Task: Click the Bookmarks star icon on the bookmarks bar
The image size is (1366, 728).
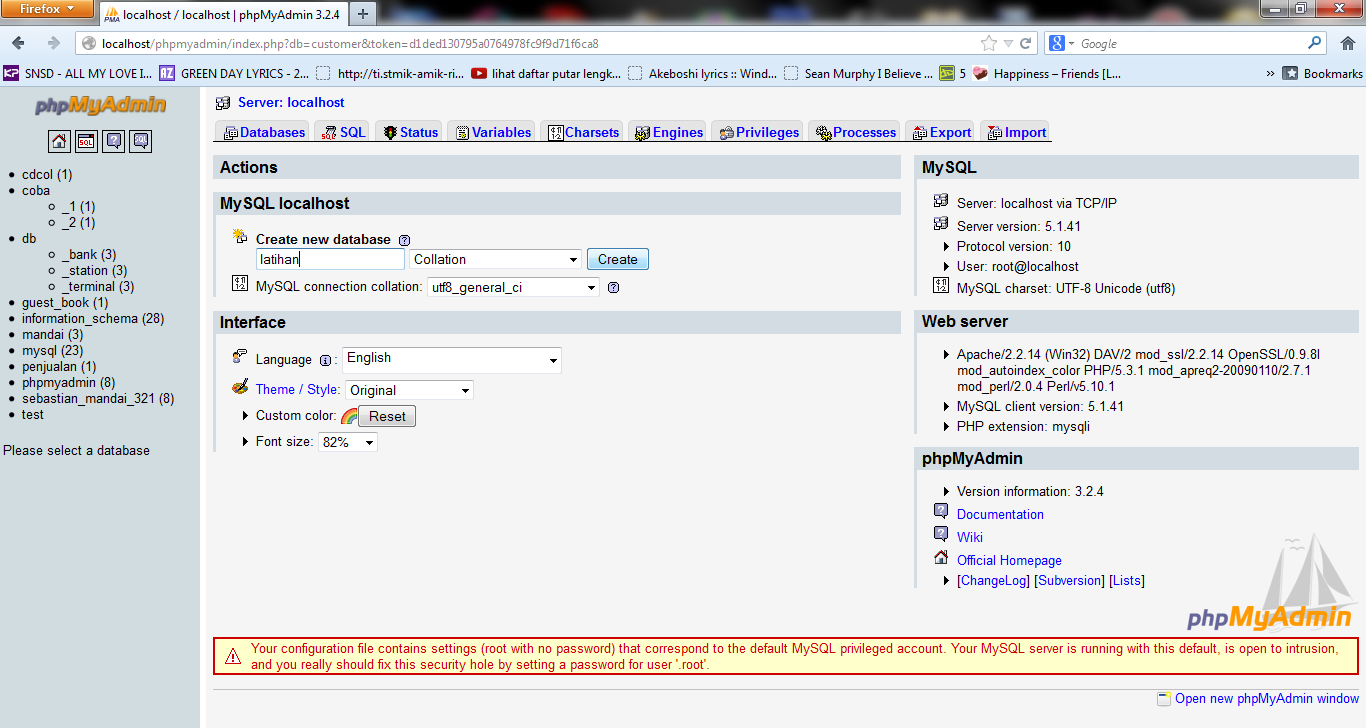Action: click(1291, 73)
